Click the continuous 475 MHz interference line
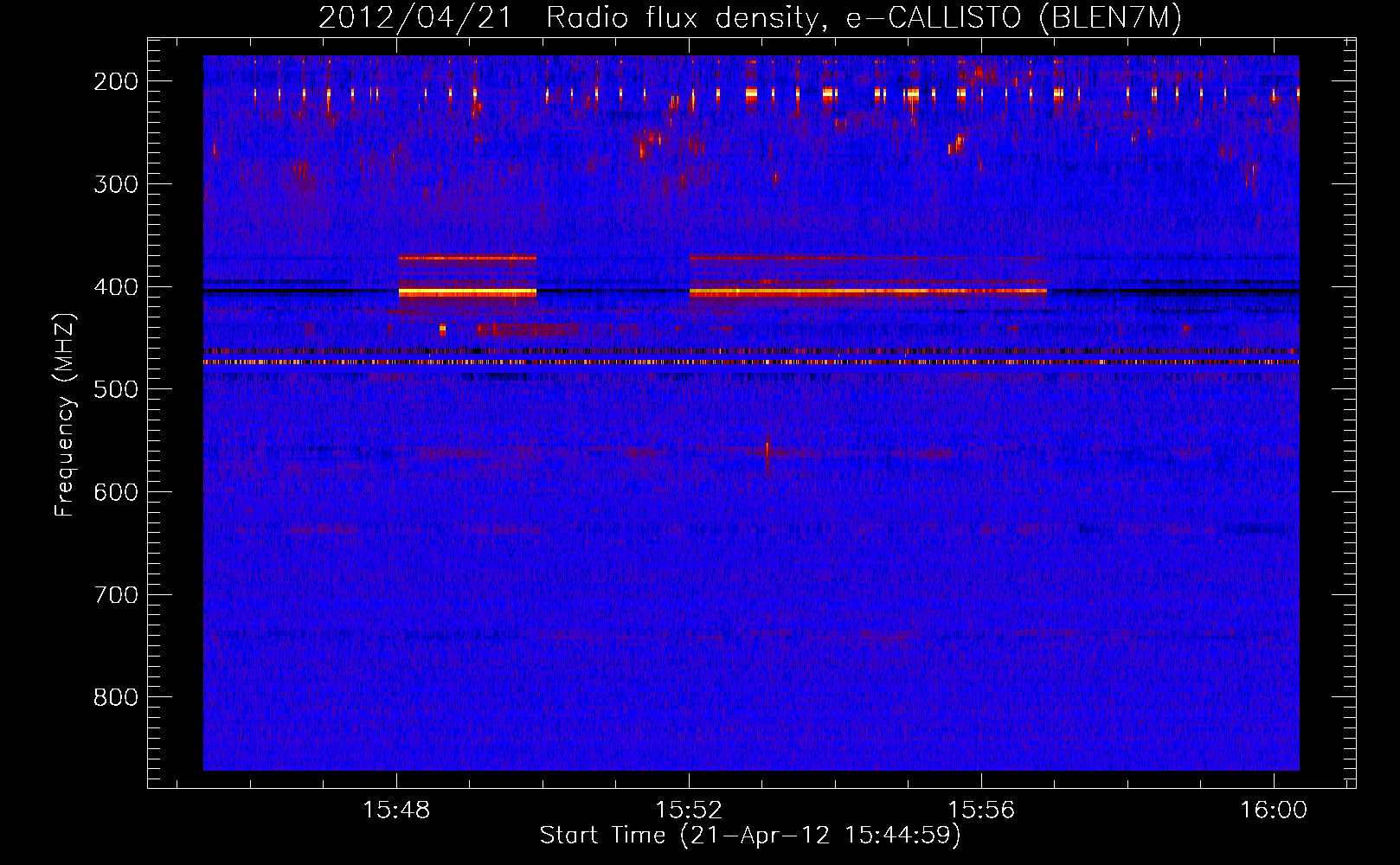This screenshot has width=1400, height=865. point(751,362)
